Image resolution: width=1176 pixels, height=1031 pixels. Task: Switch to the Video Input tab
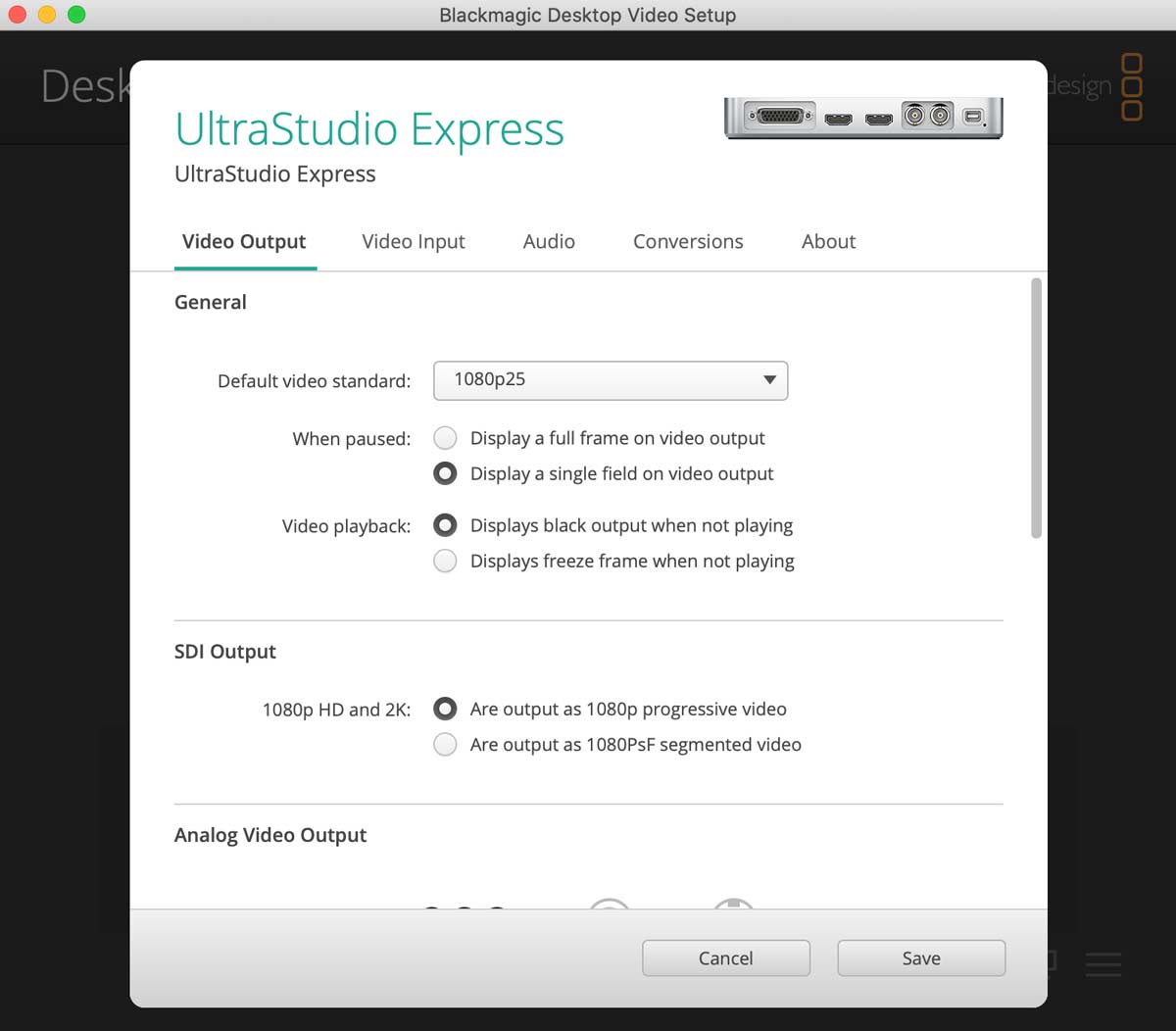[413, 242]
